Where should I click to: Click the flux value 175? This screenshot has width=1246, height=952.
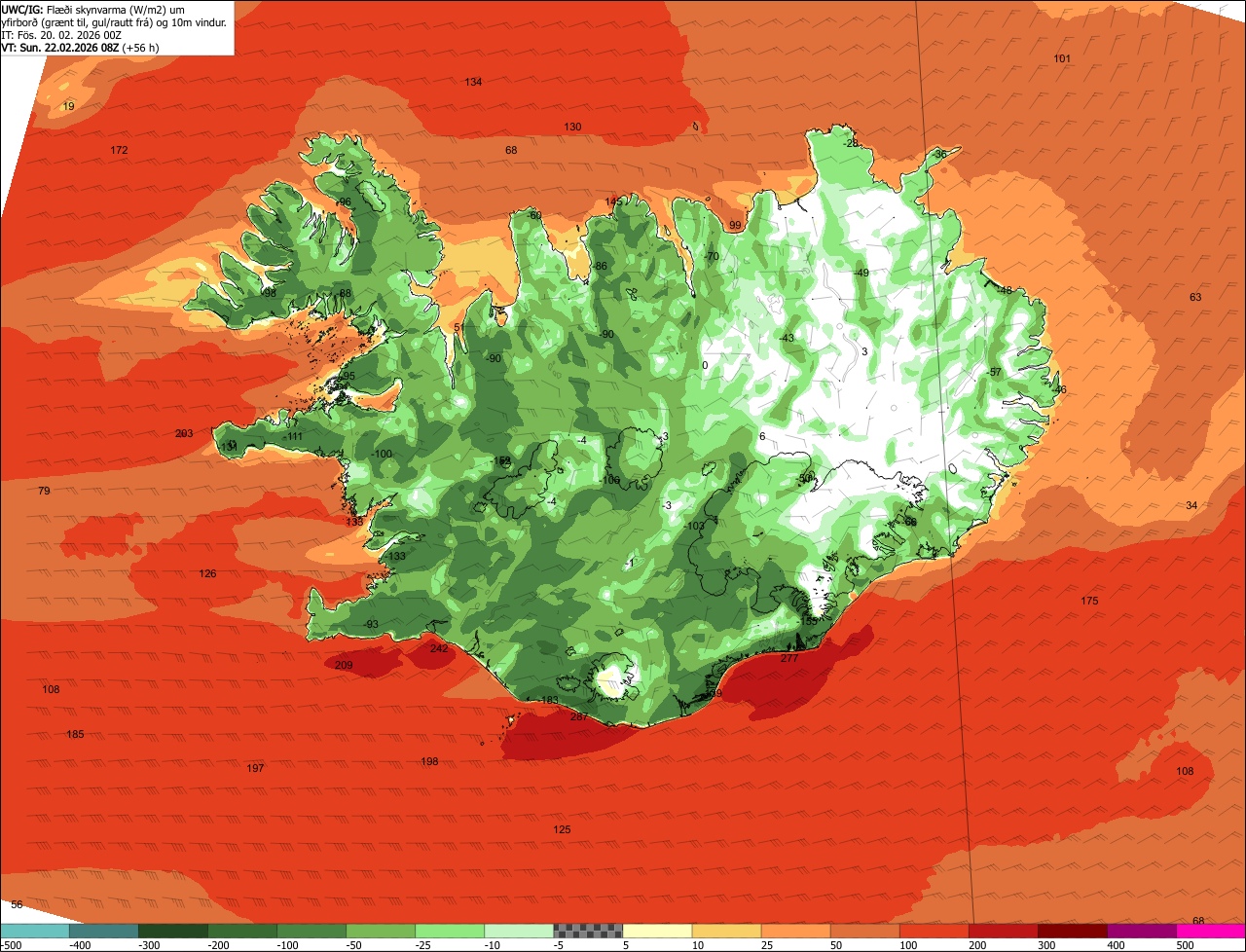1089,601
